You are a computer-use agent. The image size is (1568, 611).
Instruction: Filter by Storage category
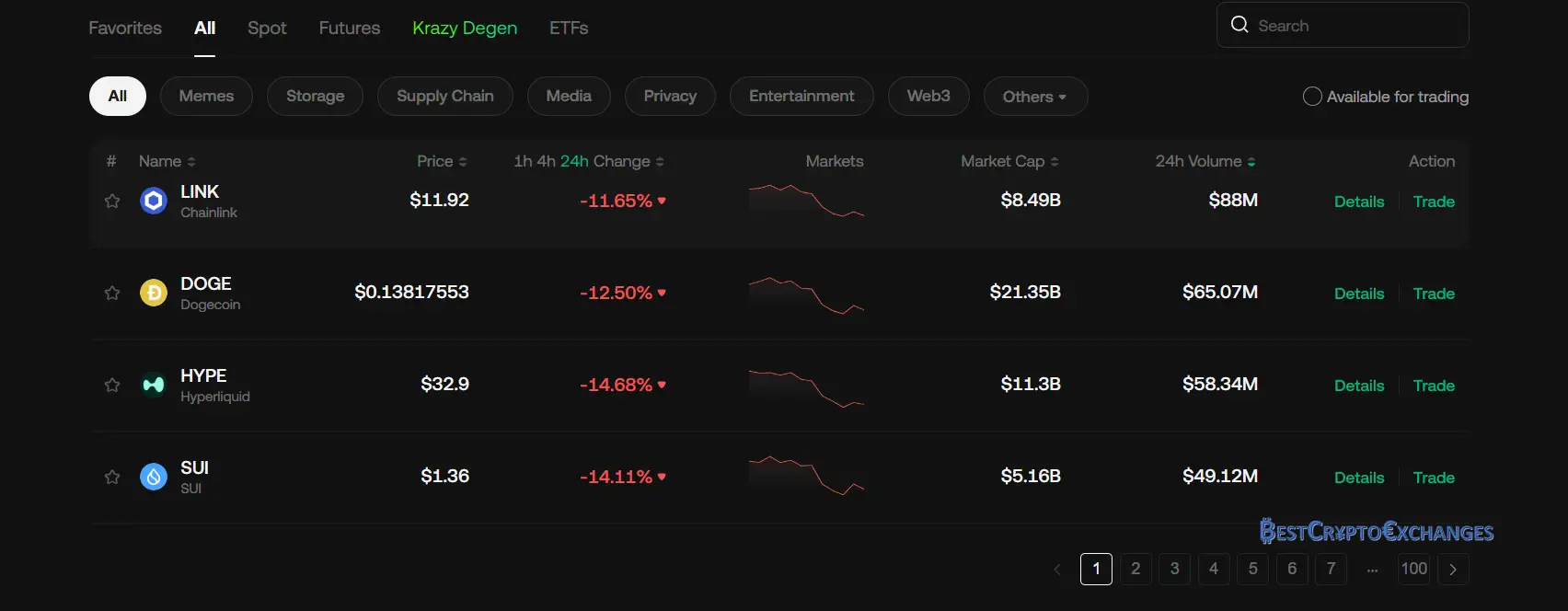315,96
